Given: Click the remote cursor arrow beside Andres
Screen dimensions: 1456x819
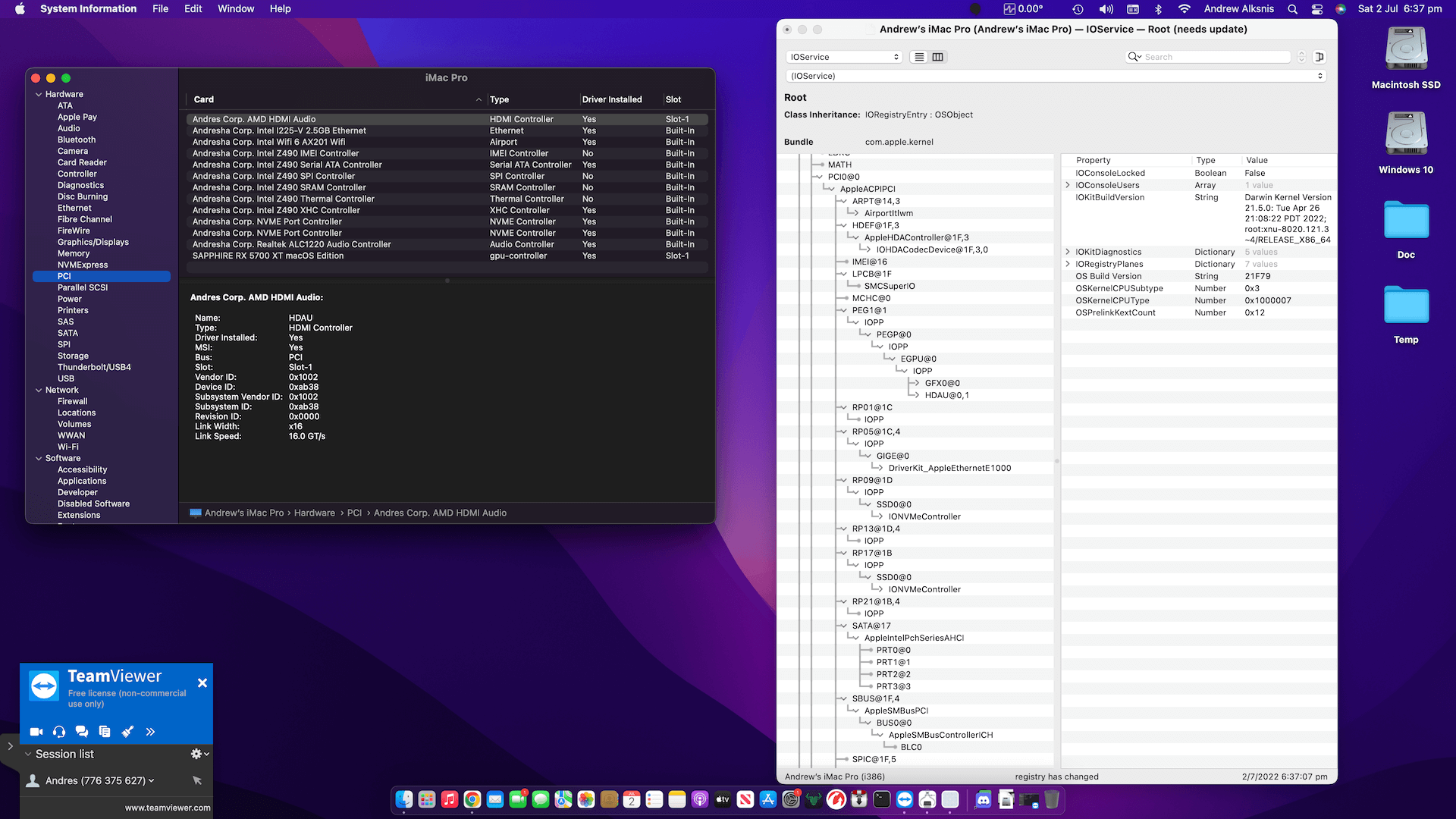Looking at the screenshot, I should [x=197, y=780].
